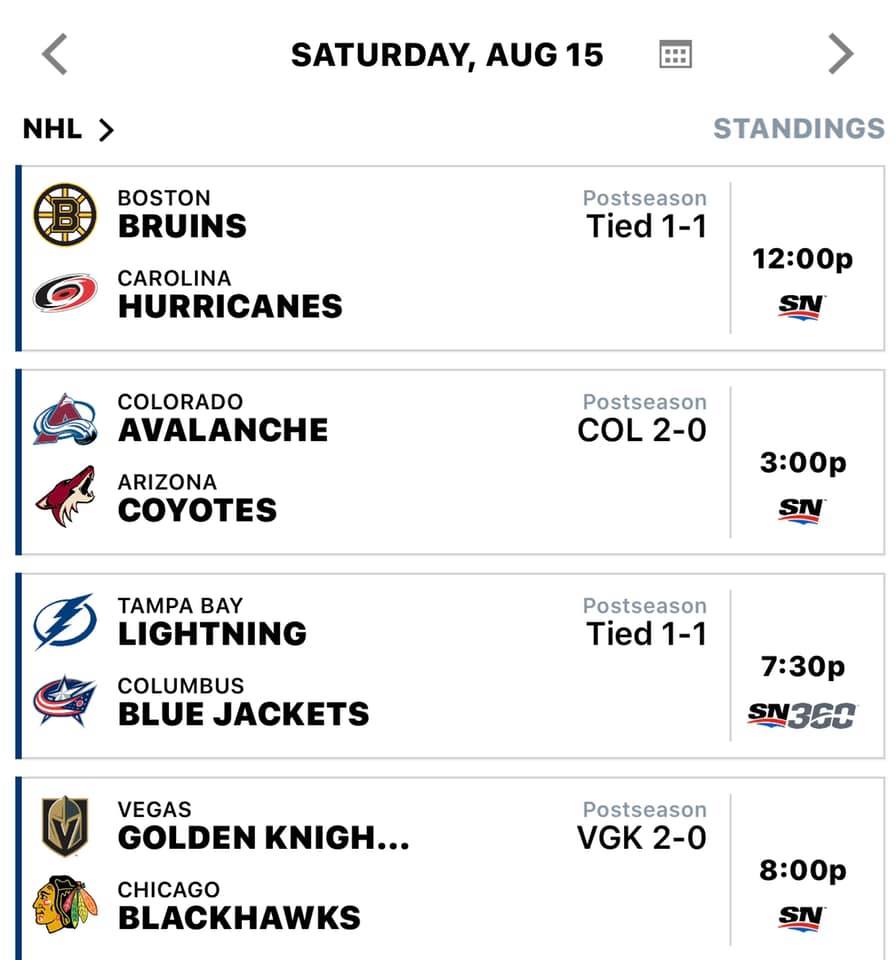Click the Arizona Coyotes team logo
Screen dimensions: 896x960
(x=65, y=496)
